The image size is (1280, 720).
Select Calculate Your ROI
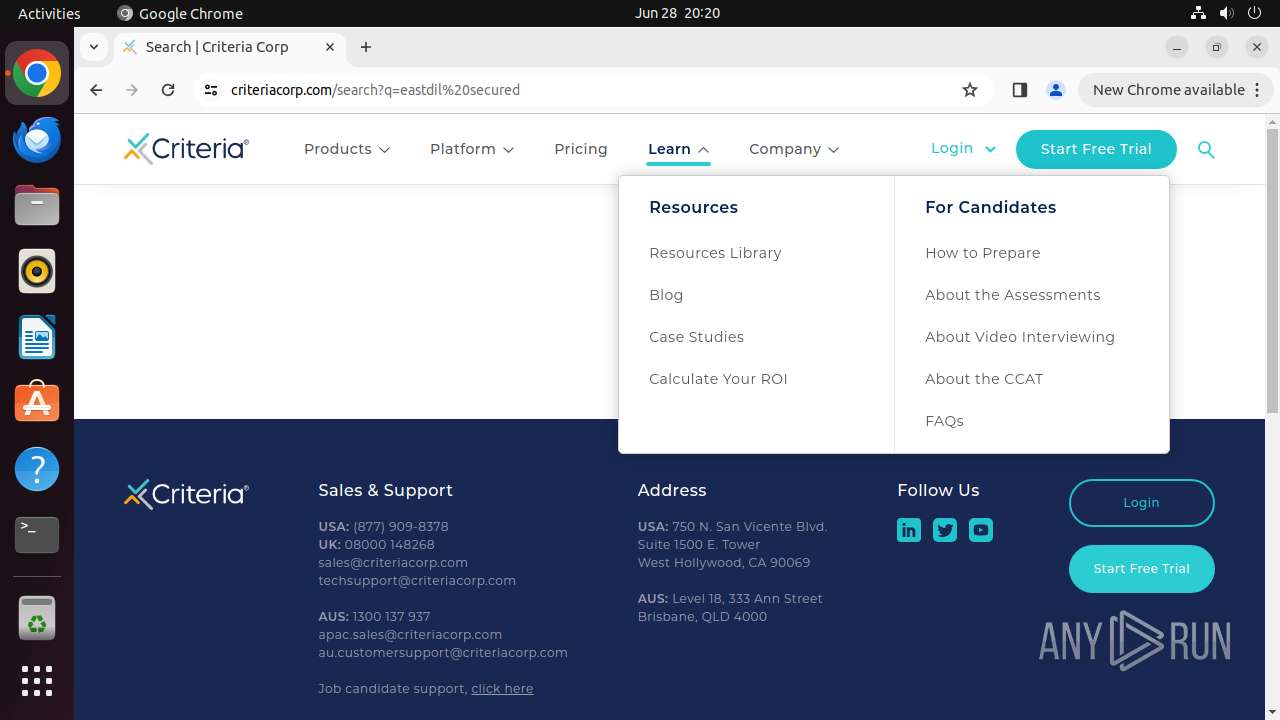pyautogui.click(x=718, y=379)
